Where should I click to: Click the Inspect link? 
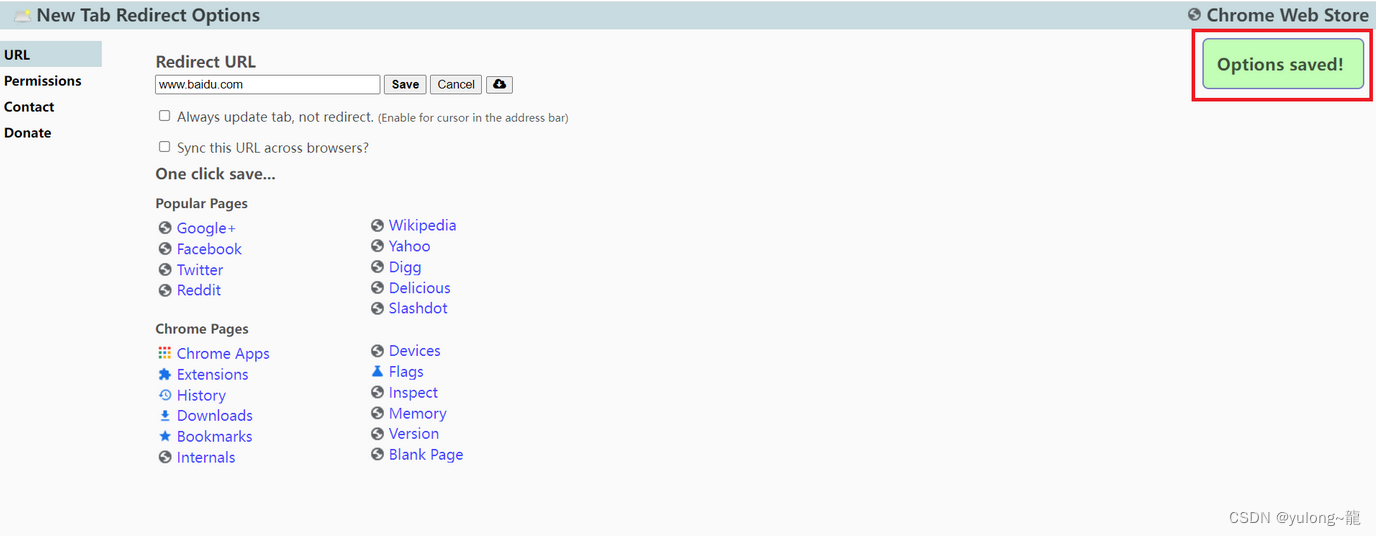click(413, 392)
